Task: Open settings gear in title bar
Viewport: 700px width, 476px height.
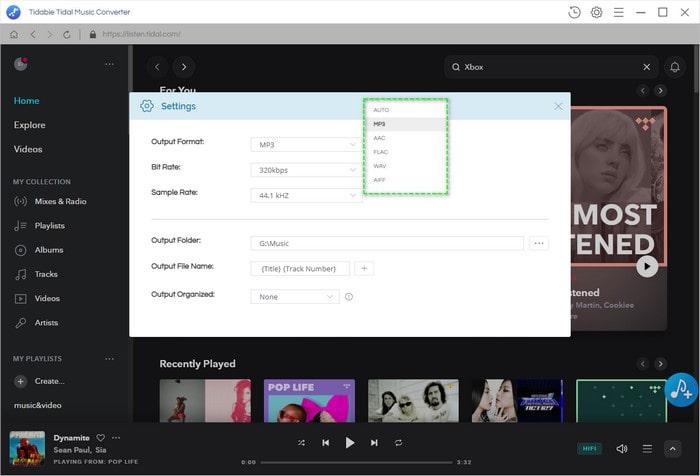Action: coord(596,12)
